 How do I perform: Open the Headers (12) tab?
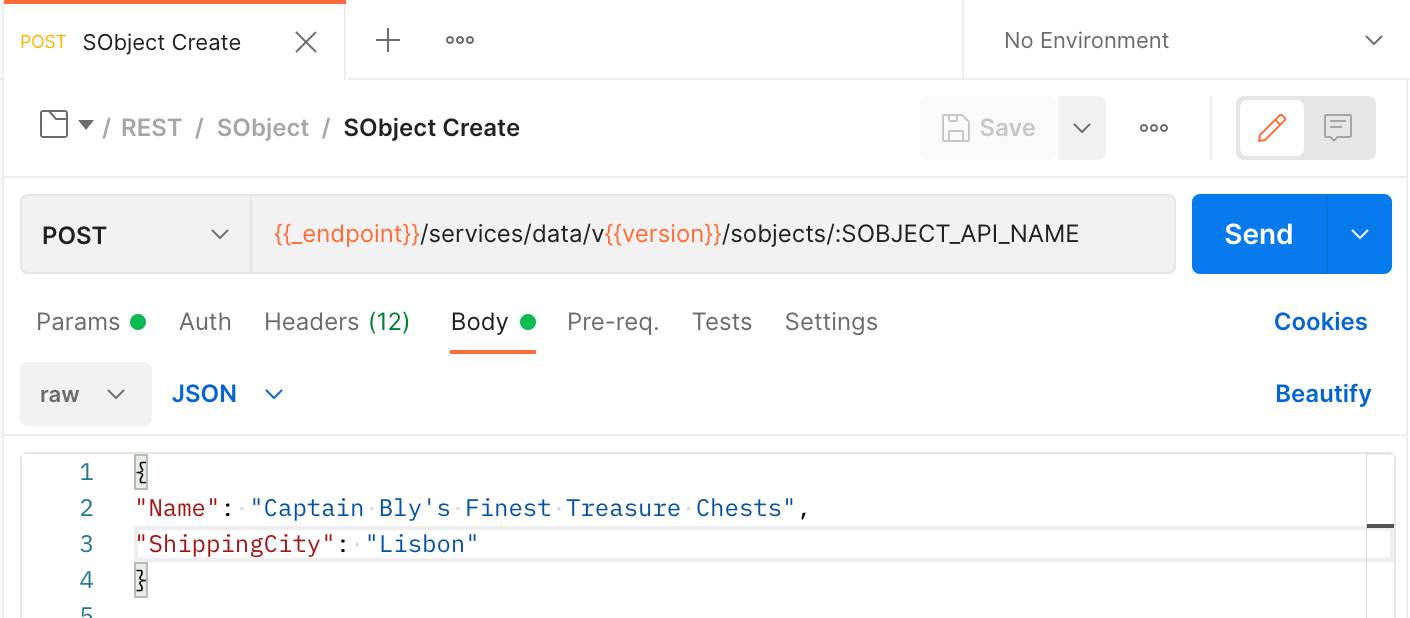[337, 322]
